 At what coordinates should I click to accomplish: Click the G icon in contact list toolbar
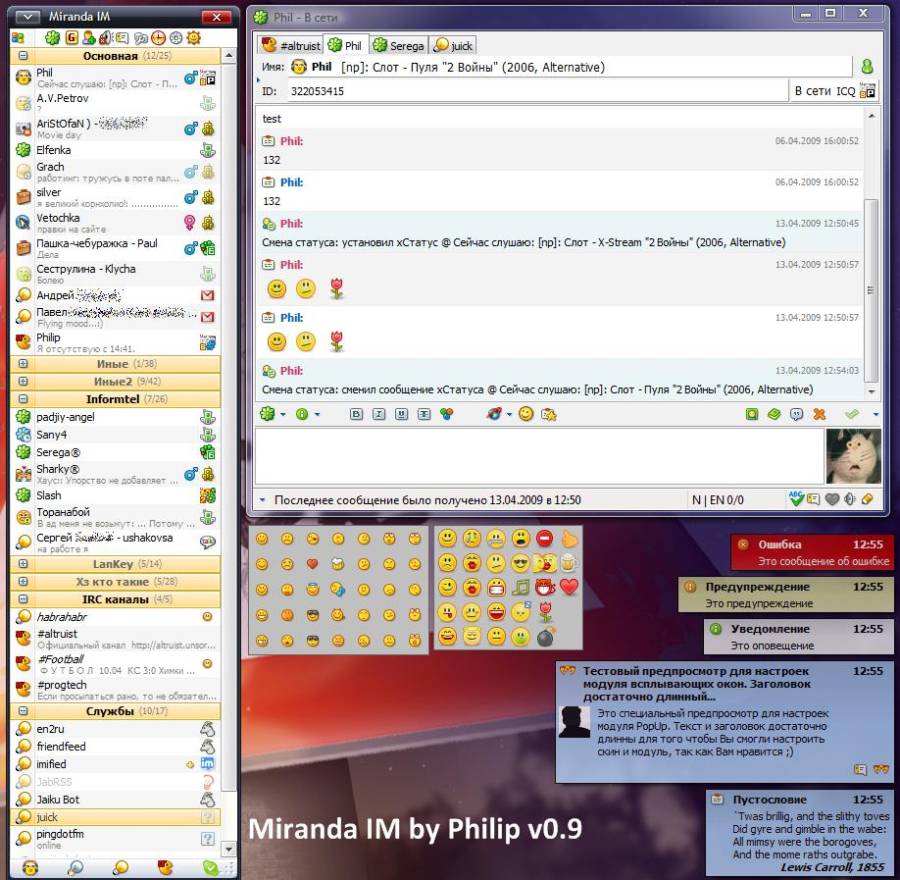tap(72, 38)
